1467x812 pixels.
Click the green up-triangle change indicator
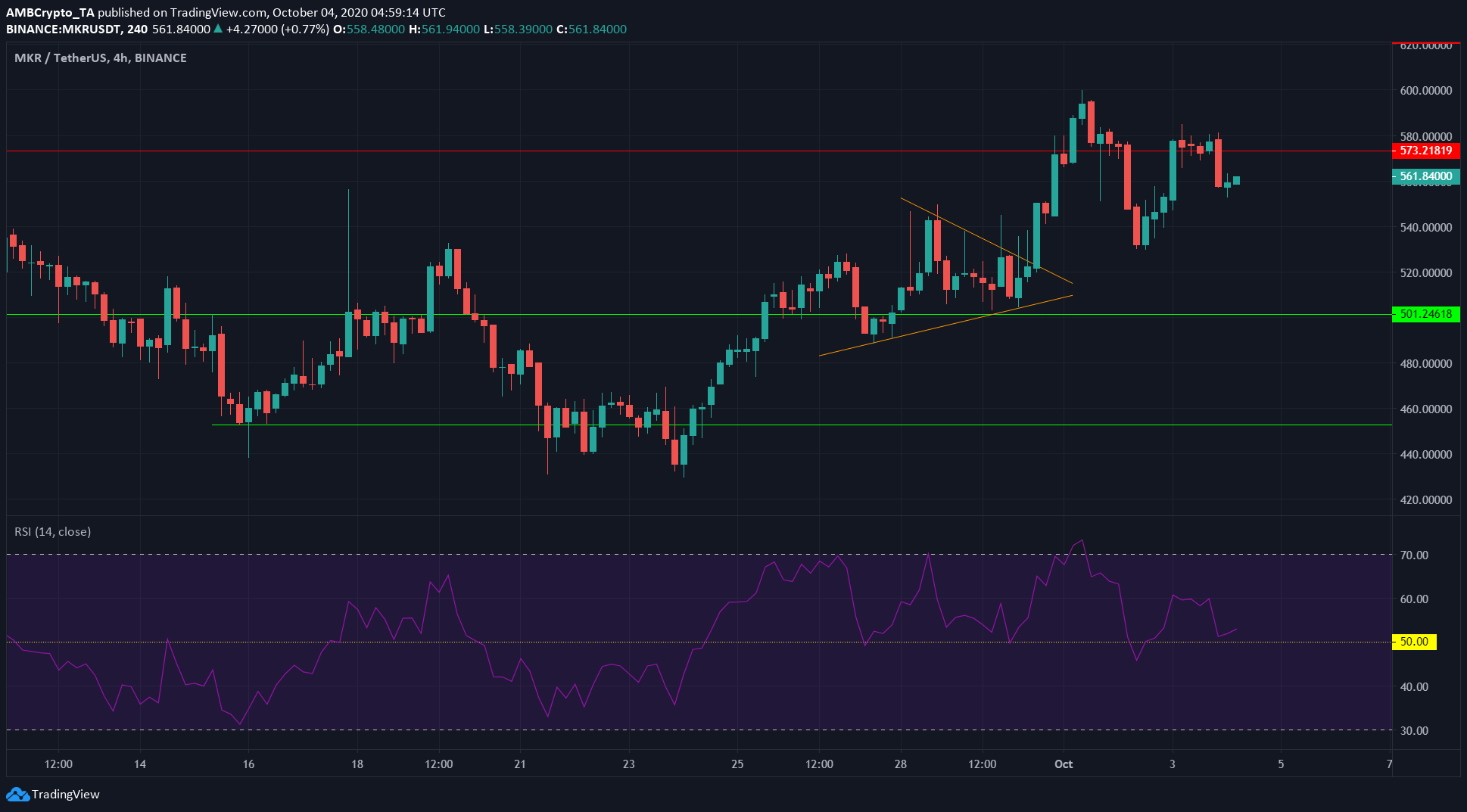pos(218,29)
